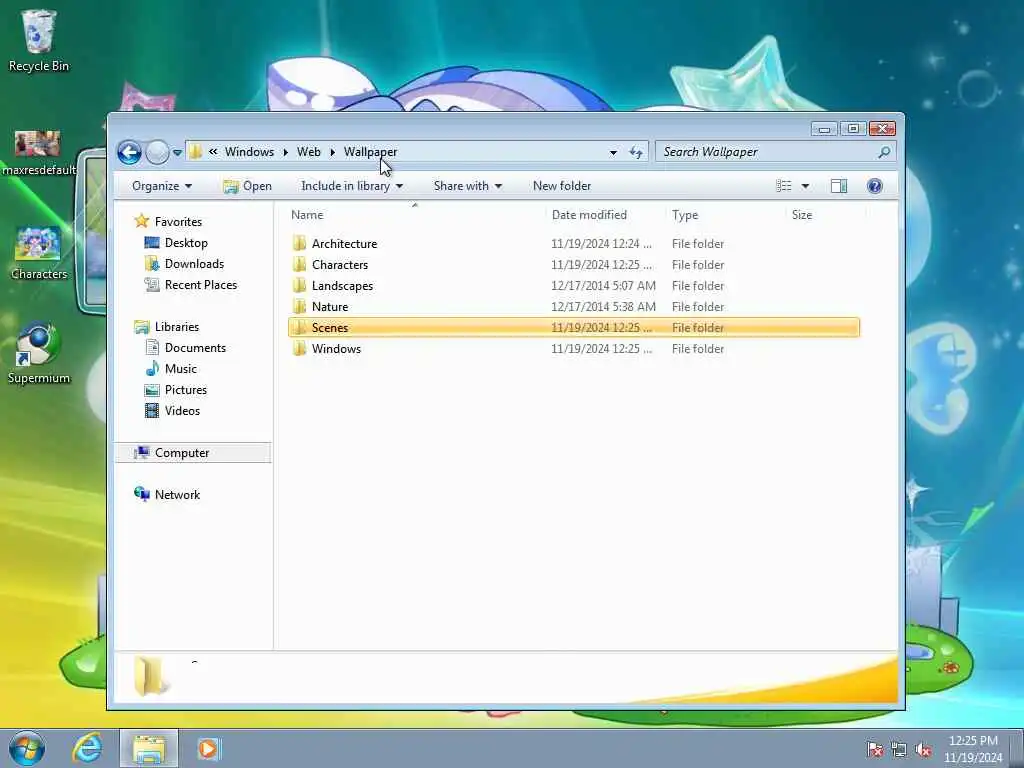The height and width of the screenshot is (768, 1024).
Task: Open Help with the question mark icon
Action: [874, 186]
